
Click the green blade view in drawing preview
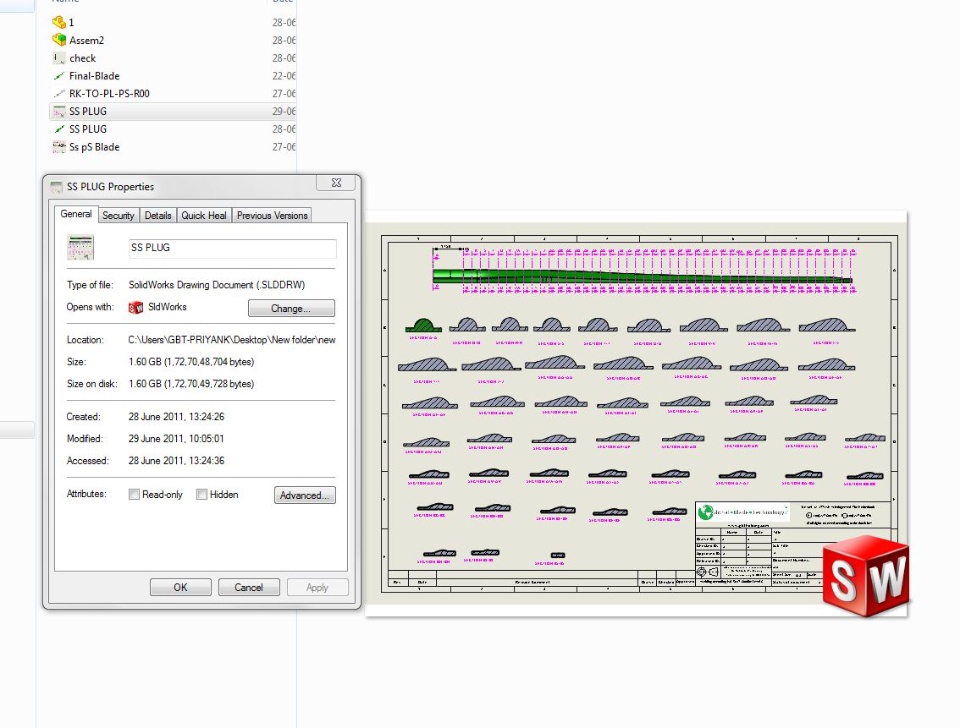[x=642, y=277]
